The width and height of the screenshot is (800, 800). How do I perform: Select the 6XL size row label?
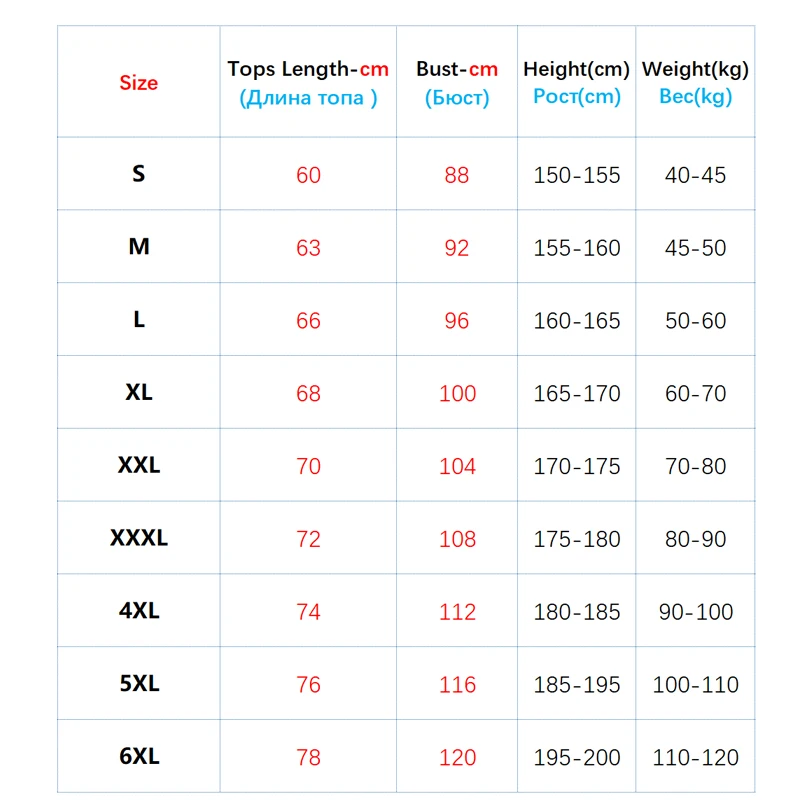click(x=138, y=757)
